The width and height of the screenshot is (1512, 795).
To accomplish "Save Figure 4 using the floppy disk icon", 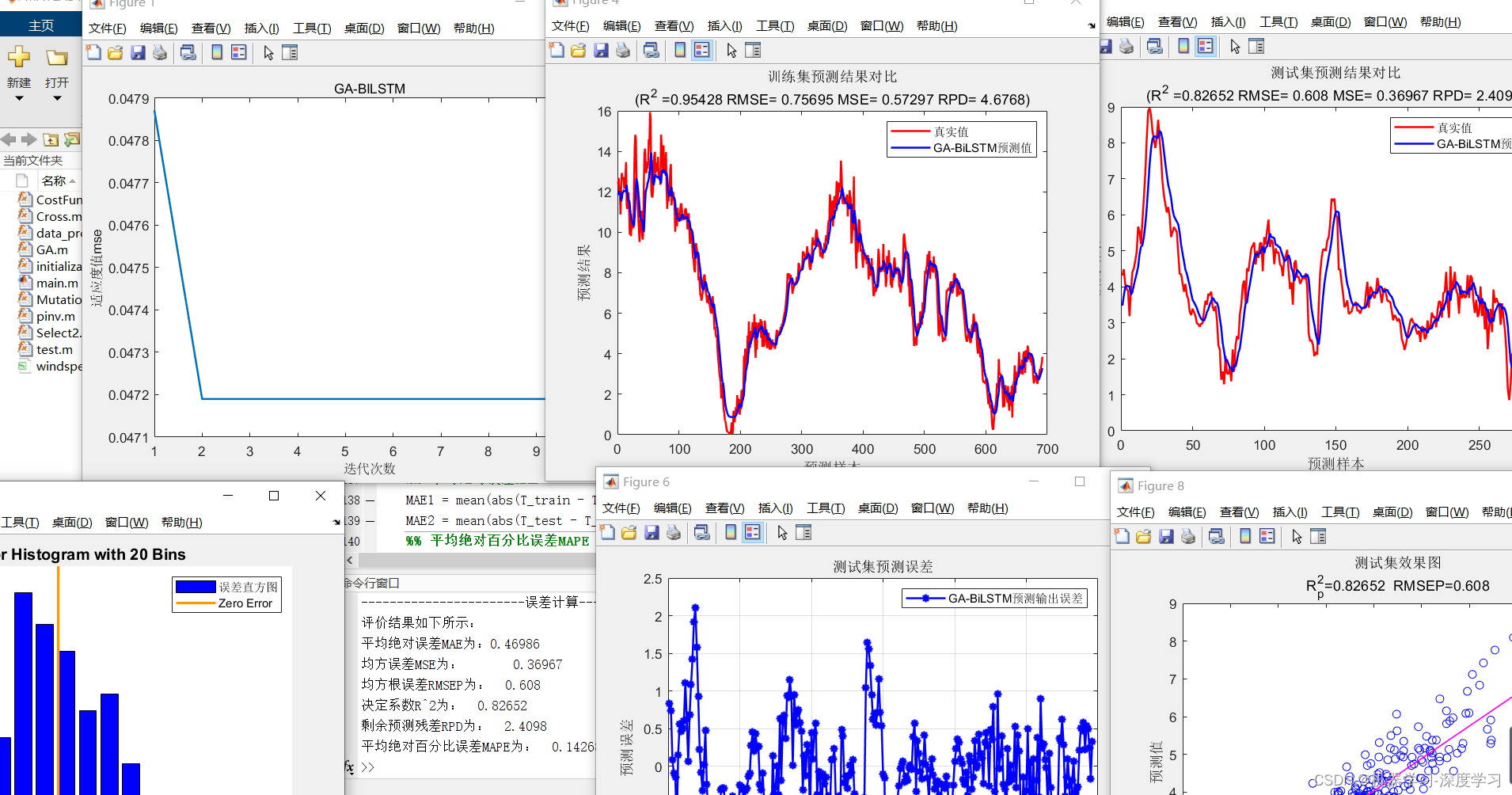I will (601, 51).
